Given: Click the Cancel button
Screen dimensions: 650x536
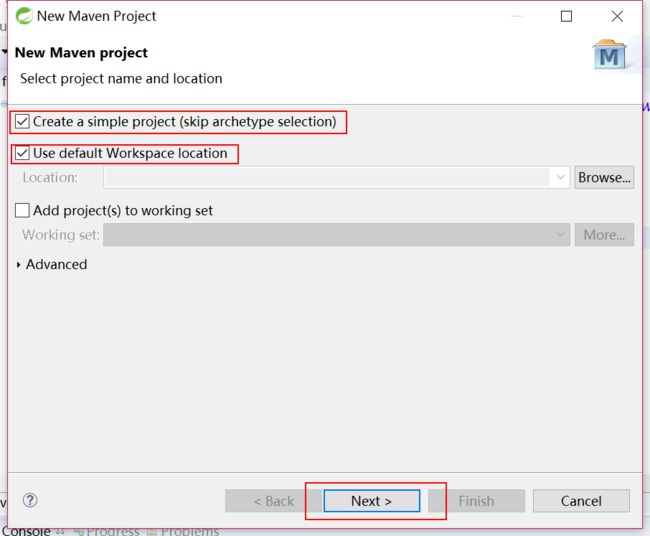Looking at the screenshot, I should 581,501.
